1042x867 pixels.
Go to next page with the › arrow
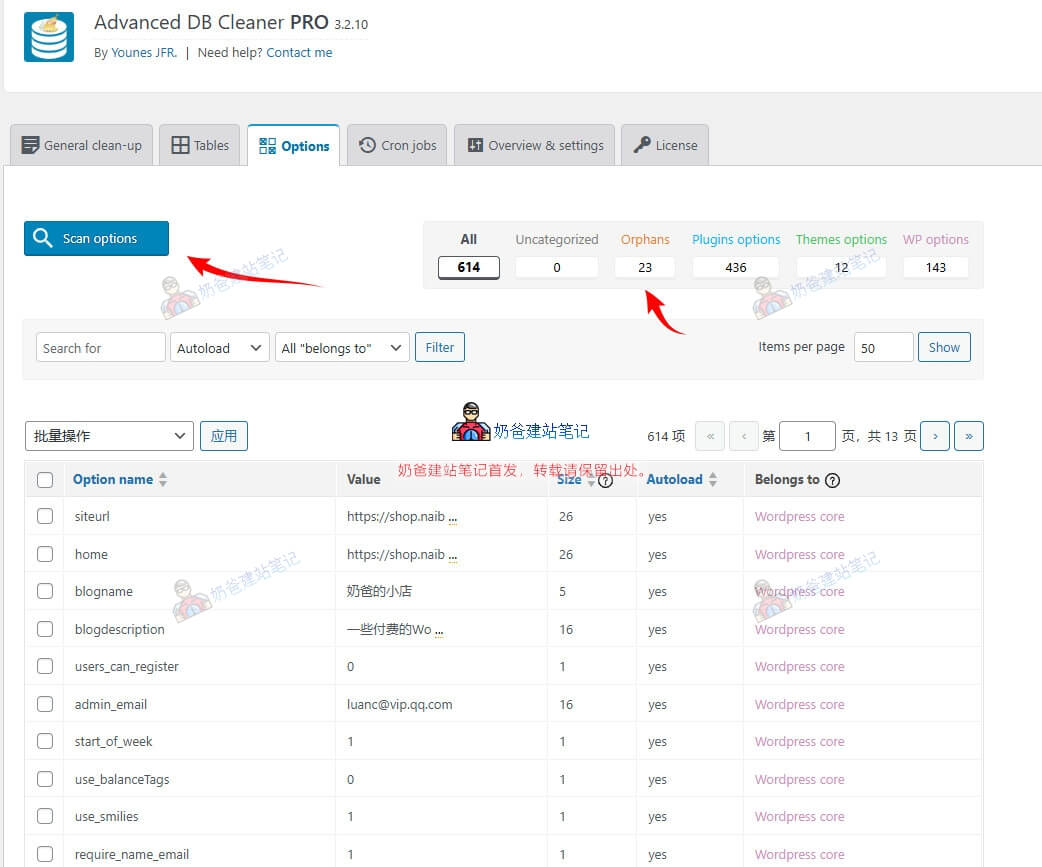(935, 436)
